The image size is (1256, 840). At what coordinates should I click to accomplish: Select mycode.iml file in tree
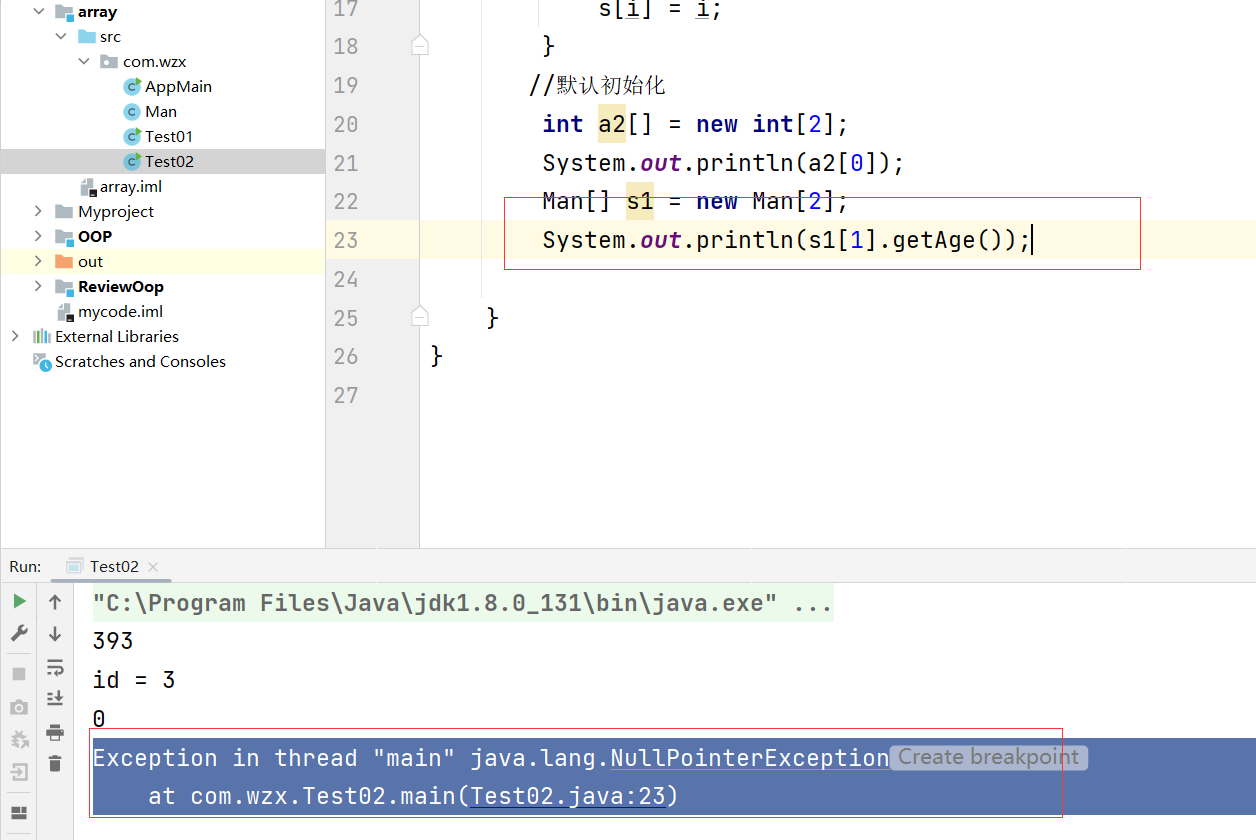(x=120, y=311)
